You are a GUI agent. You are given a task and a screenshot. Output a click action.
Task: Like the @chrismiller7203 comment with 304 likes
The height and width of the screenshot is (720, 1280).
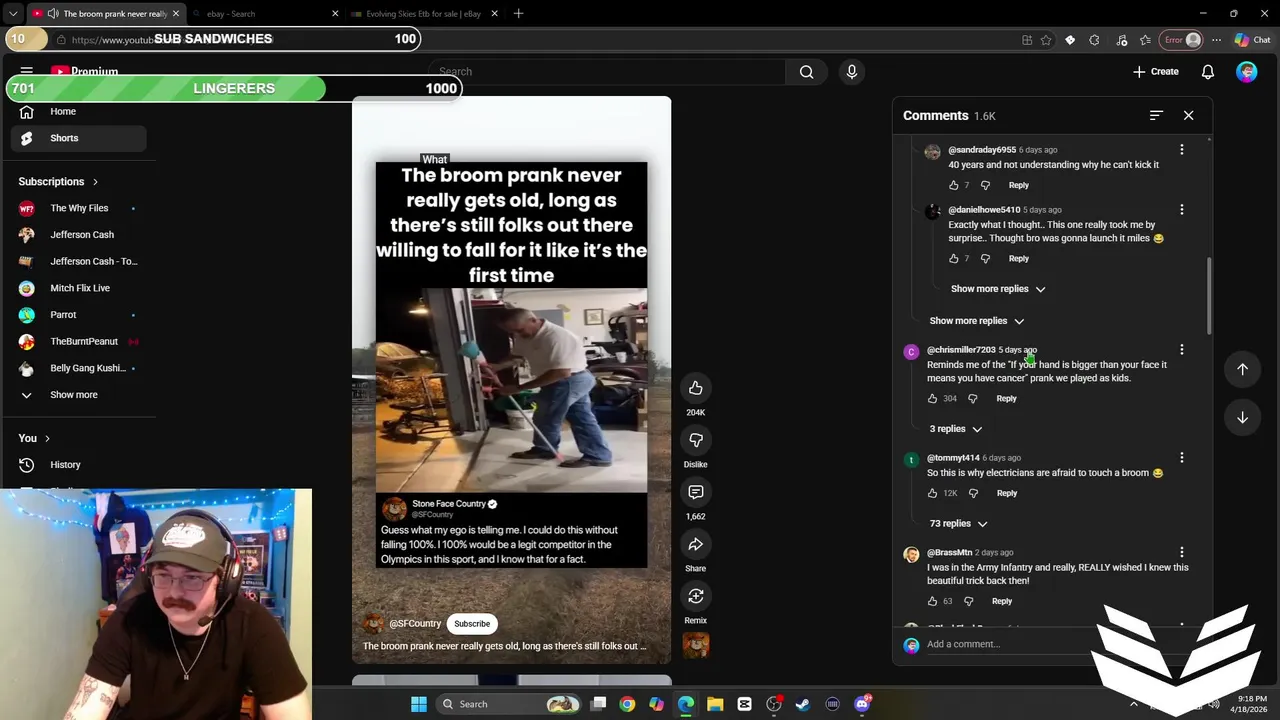click(932, 399)
